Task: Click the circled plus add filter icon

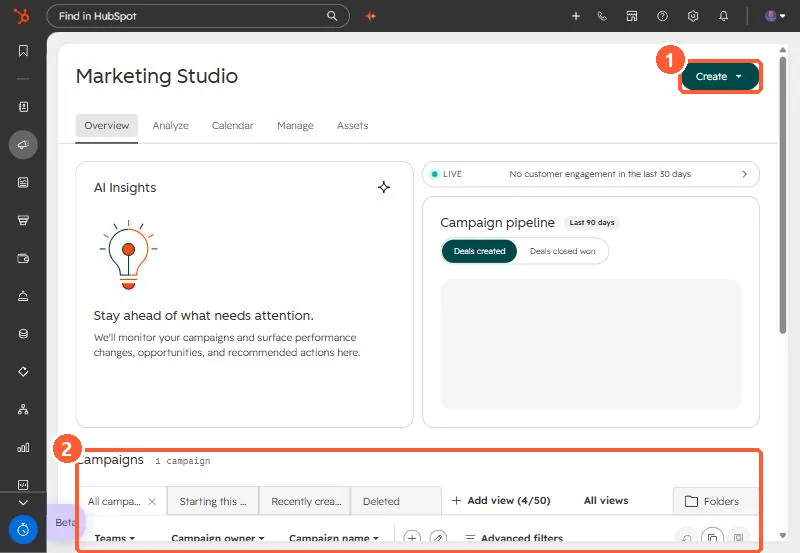Action: pyautogui.click(x=412, y=538)
